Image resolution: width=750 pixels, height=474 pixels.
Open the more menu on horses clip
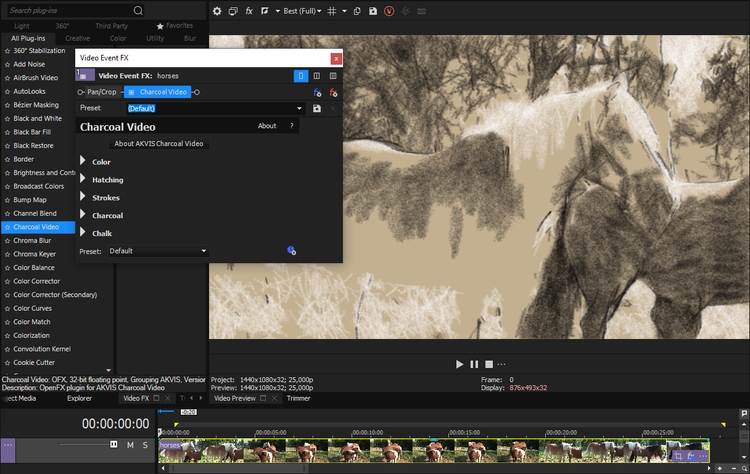click(703, 456)
